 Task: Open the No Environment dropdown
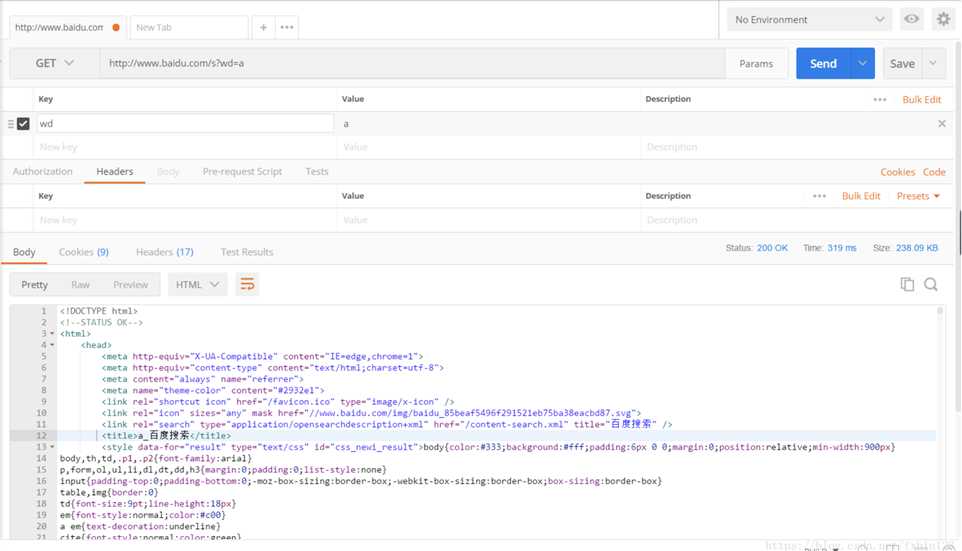(x=810, y=20)
